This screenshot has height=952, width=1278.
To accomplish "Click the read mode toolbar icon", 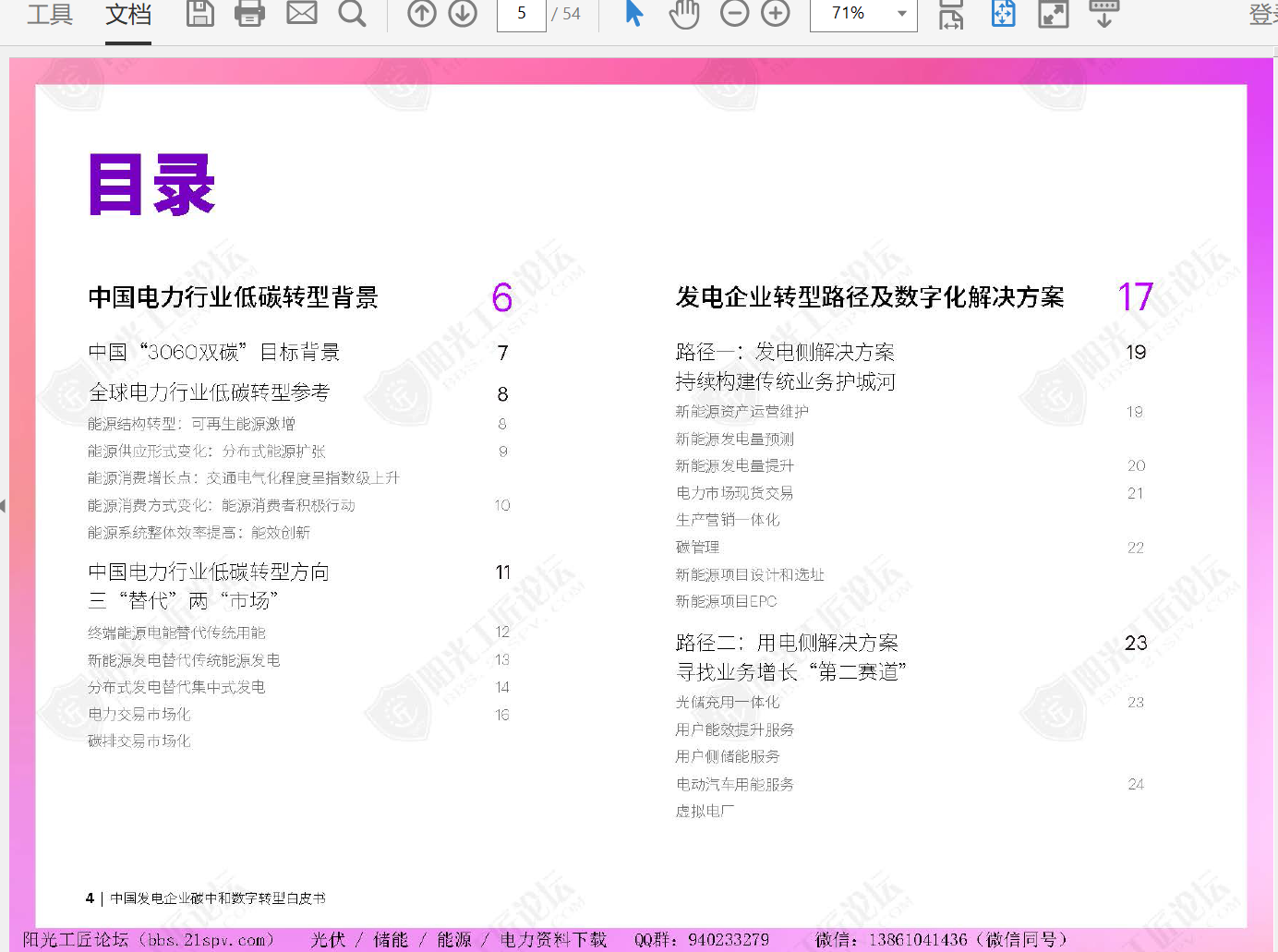I will 1104,13.
